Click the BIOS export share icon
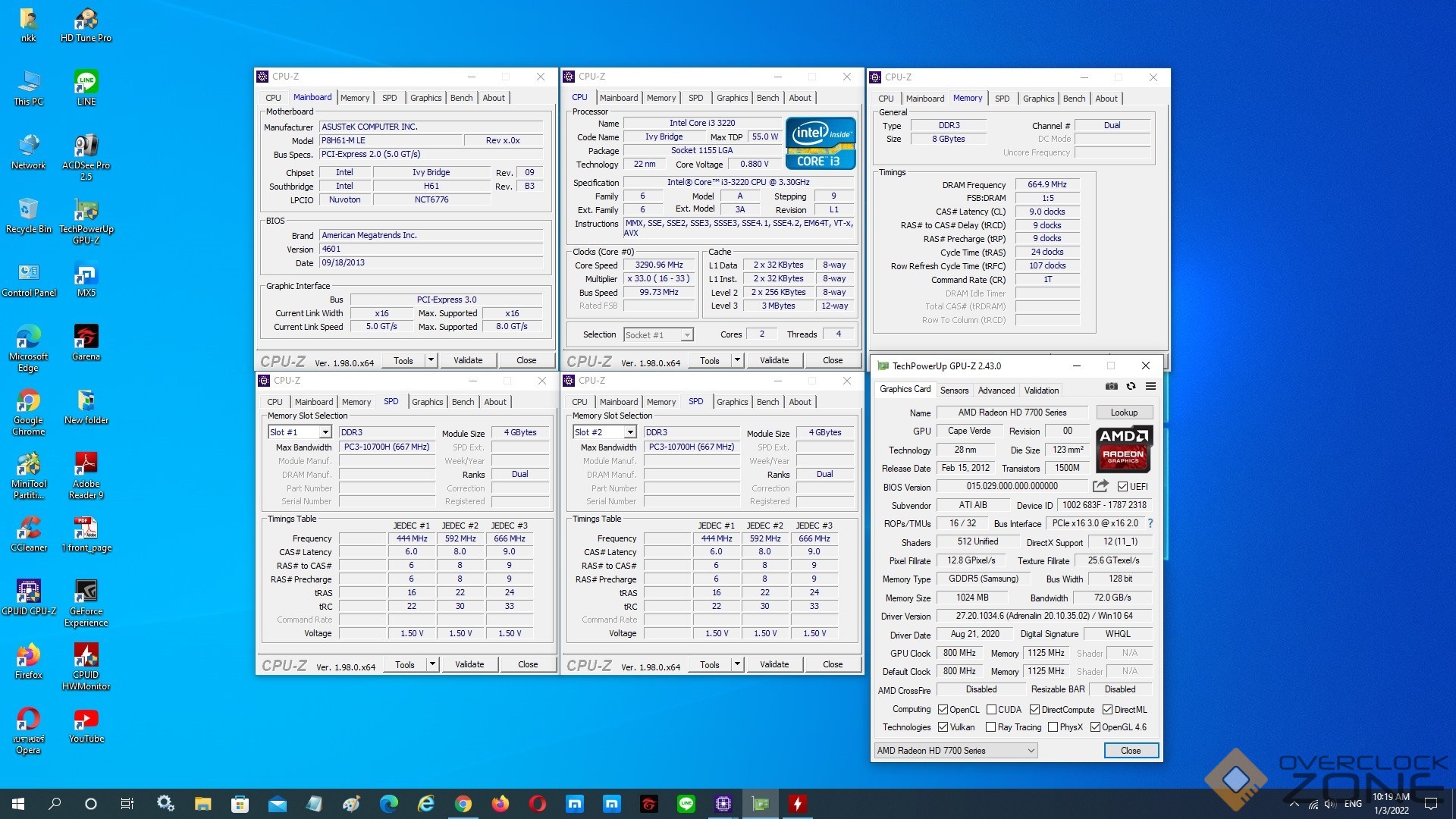Viewport: 1456px width, 819px height. pos(1100,486)
